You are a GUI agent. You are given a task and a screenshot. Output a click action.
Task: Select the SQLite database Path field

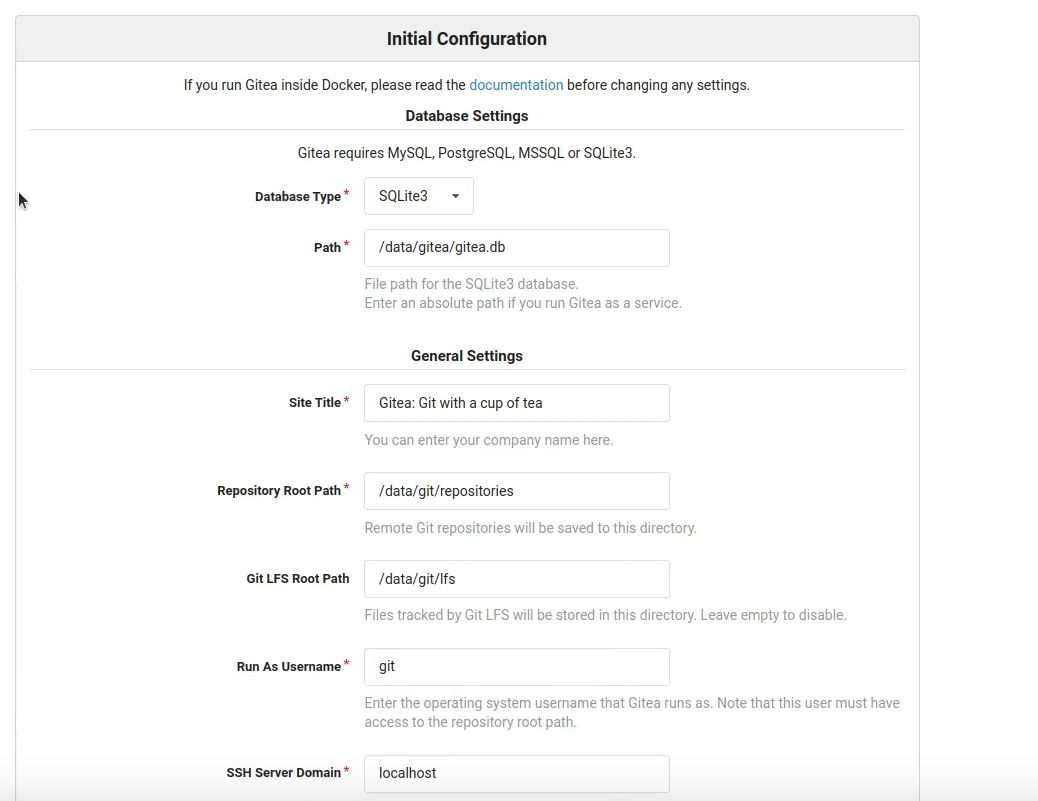pyautogui.click(x=516, y=247)
